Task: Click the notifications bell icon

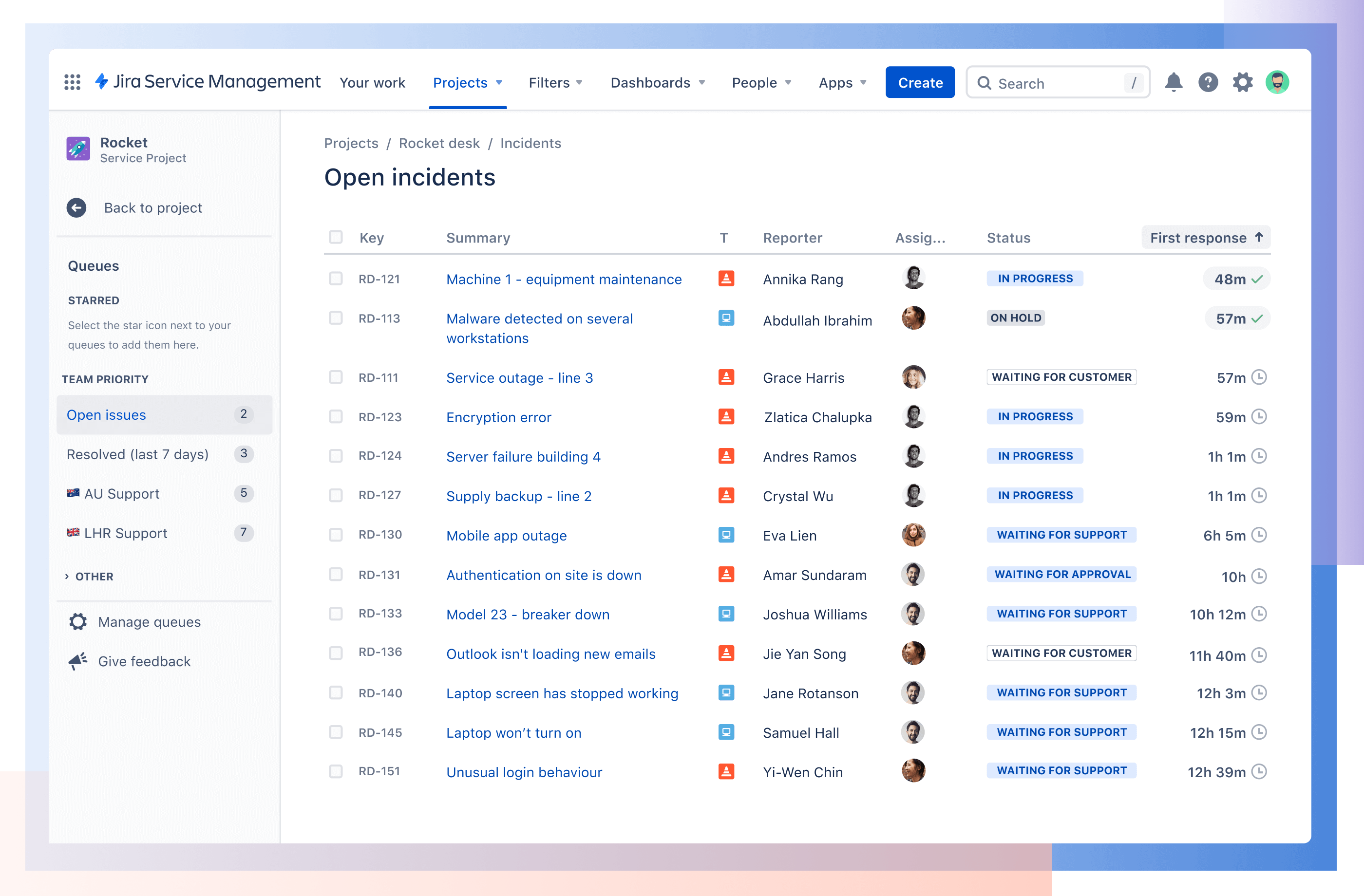Action: click(x=1174, y=82)
